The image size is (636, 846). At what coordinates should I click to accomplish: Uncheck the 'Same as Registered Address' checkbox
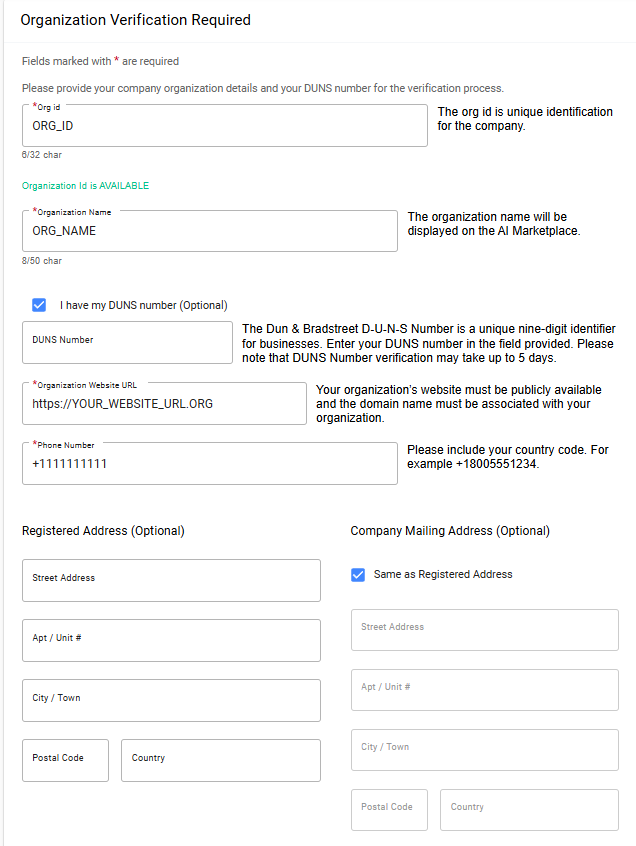[358, 574]
